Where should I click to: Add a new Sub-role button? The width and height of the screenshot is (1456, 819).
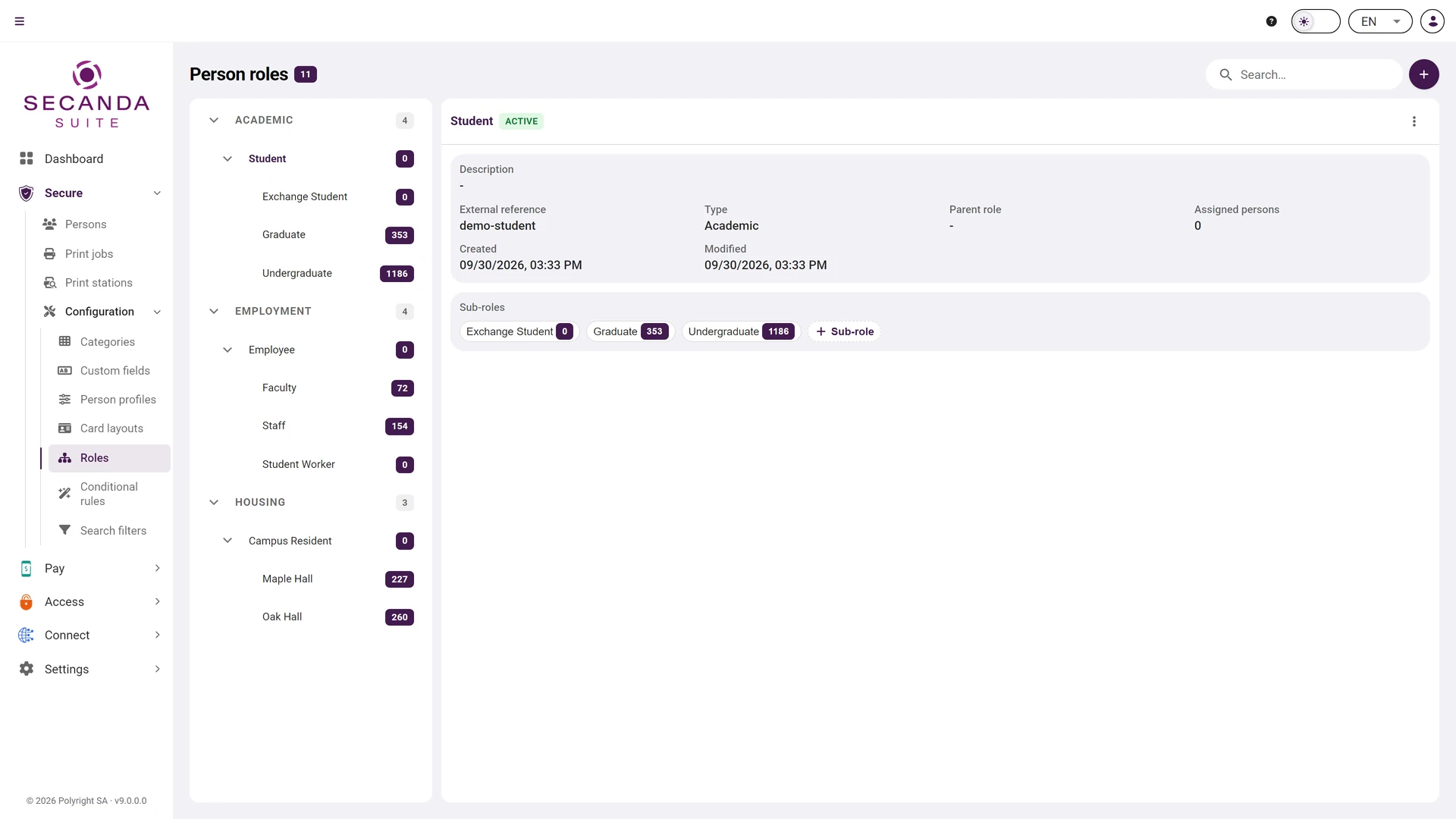844,331
